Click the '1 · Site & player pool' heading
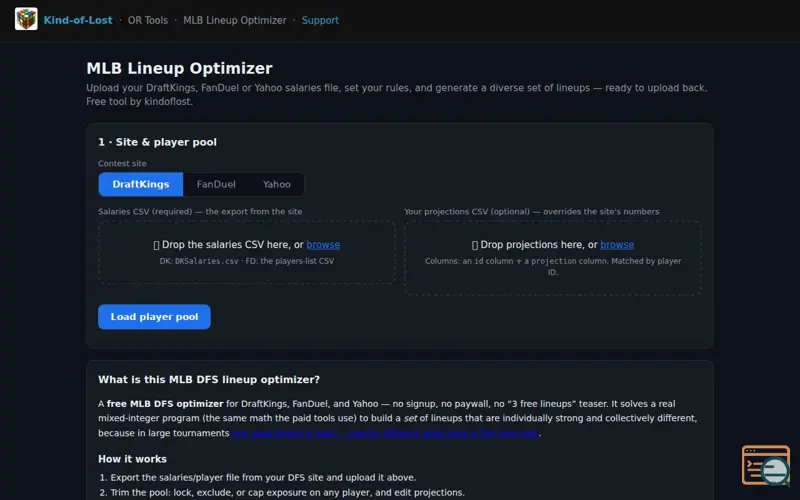800x500 pixels. 157,142
